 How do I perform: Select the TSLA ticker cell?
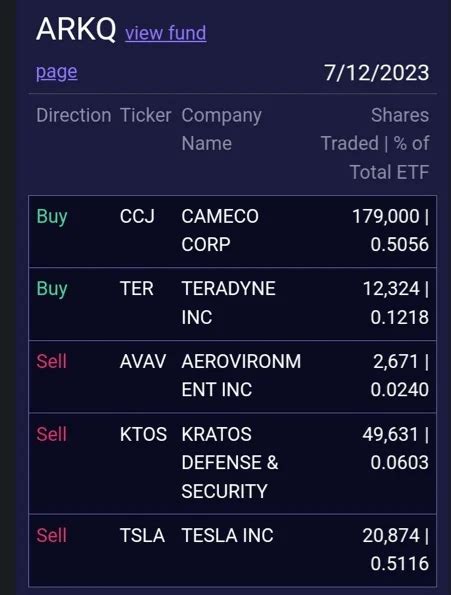tap(142, 536)
